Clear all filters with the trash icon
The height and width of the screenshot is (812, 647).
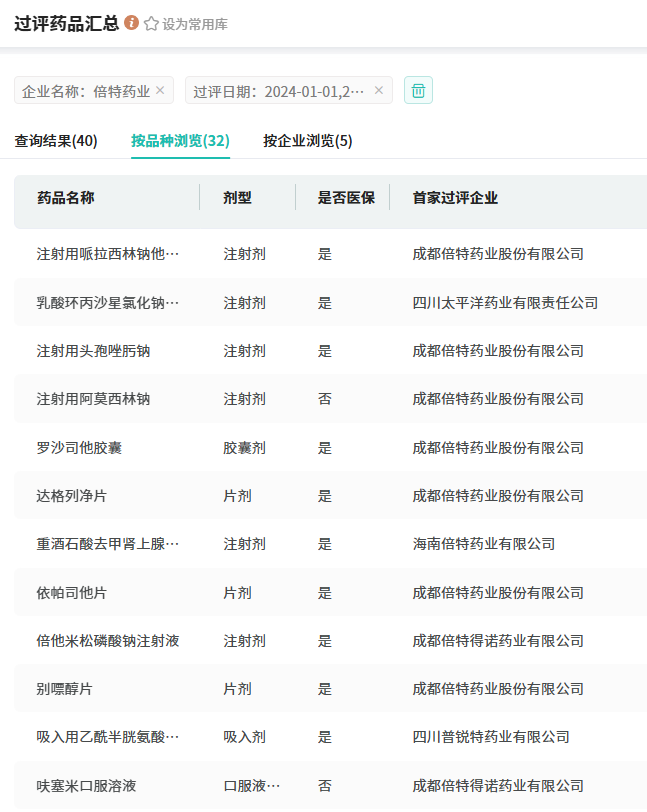click(x=418, y=90)
